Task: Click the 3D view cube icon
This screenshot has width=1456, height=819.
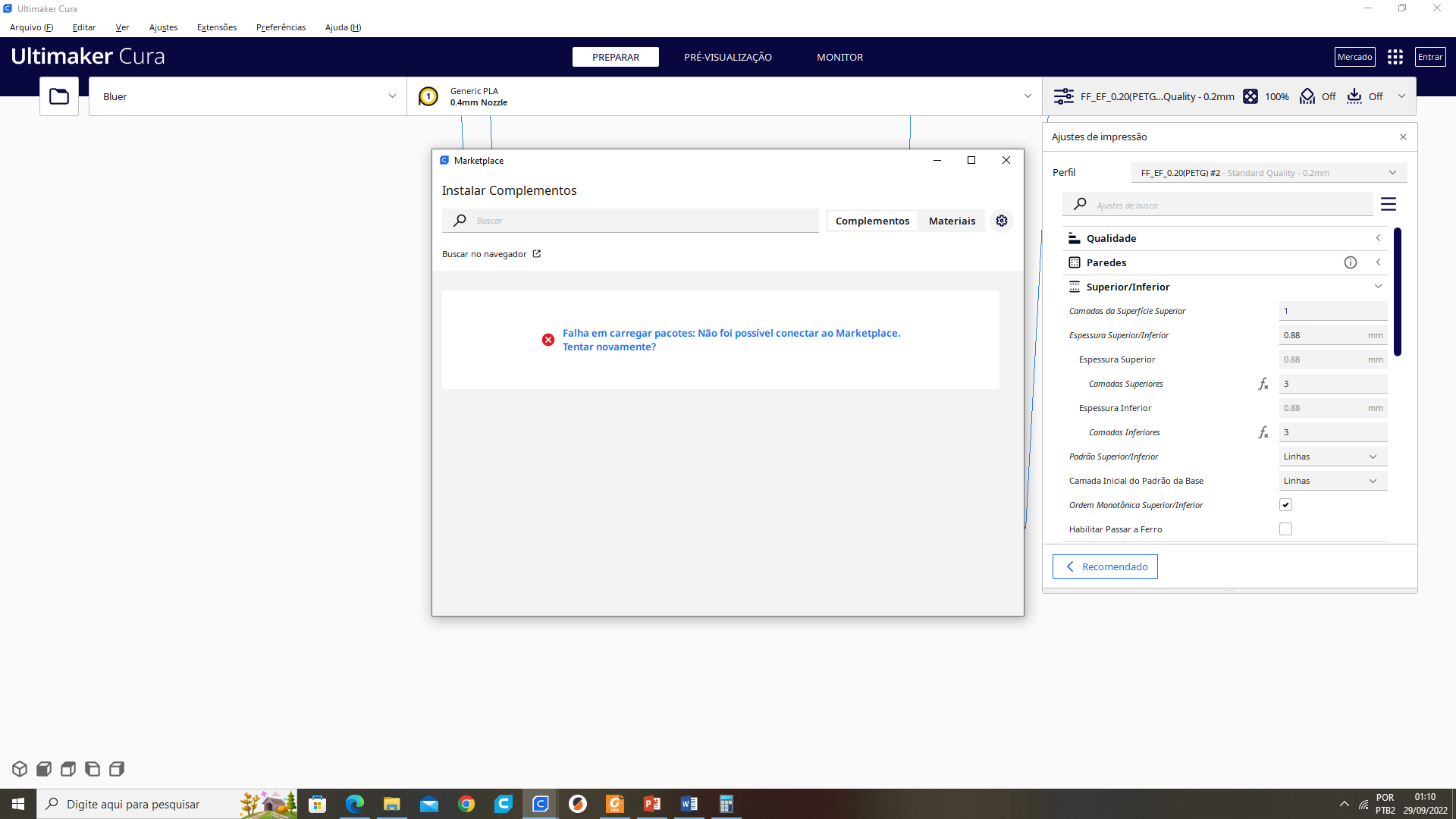Action: [x=20, y=769]
